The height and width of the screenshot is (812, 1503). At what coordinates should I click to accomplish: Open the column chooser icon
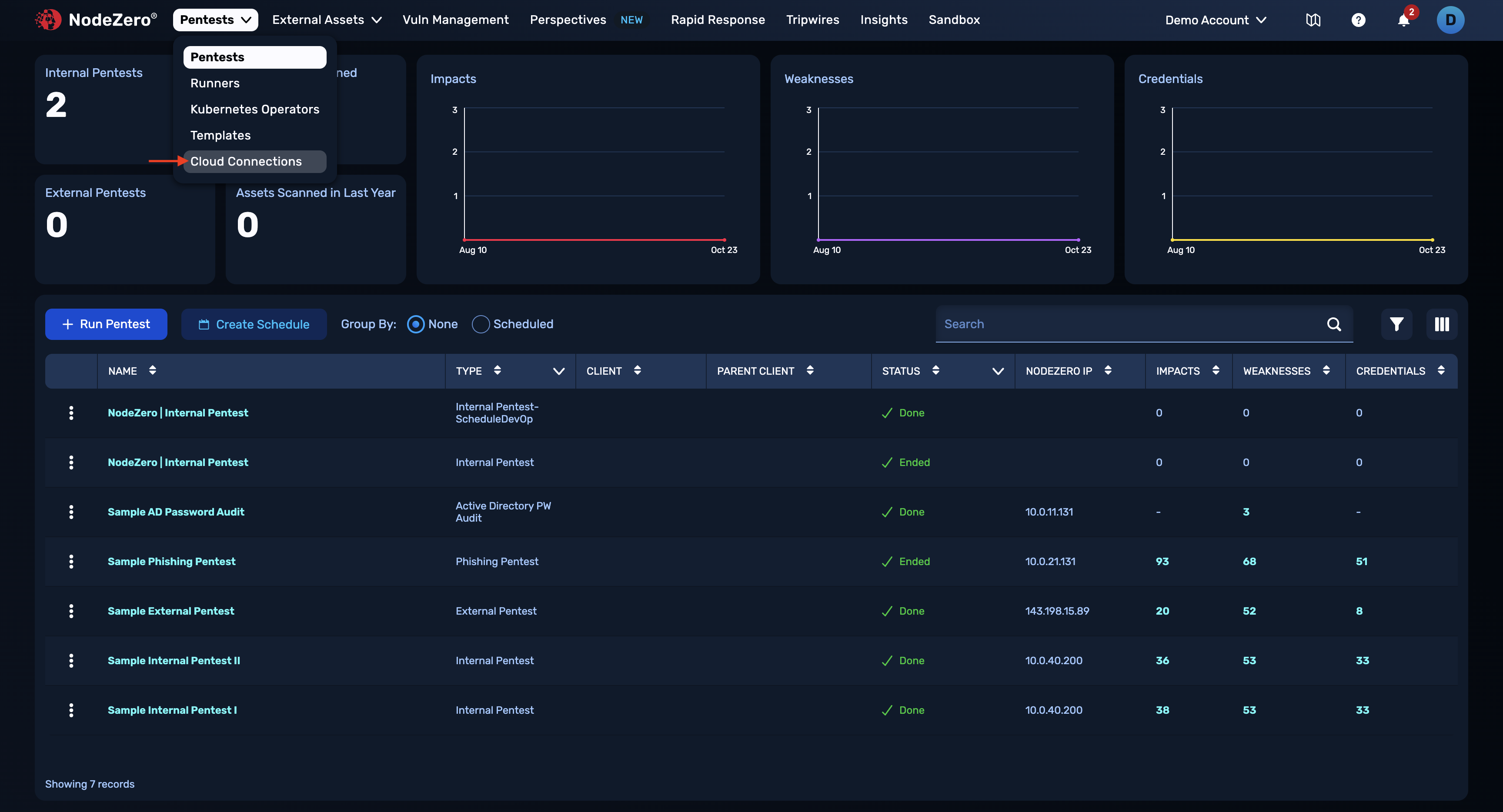point(1442,324)
